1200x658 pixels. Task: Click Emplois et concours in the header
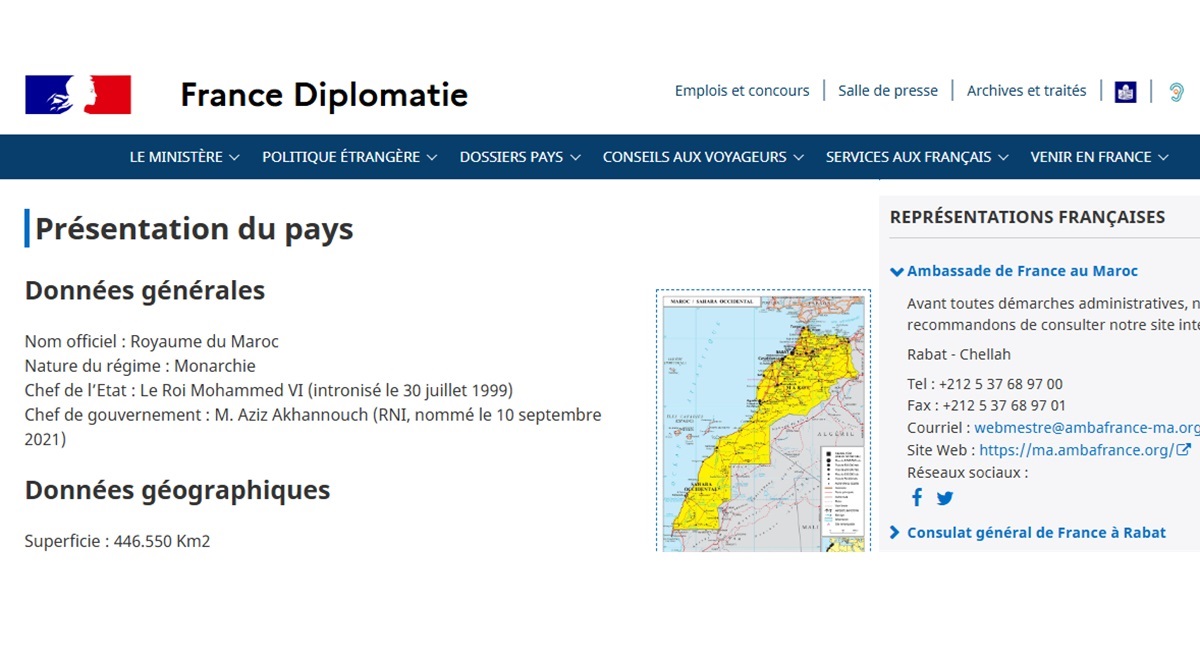[x=742, y=90]
